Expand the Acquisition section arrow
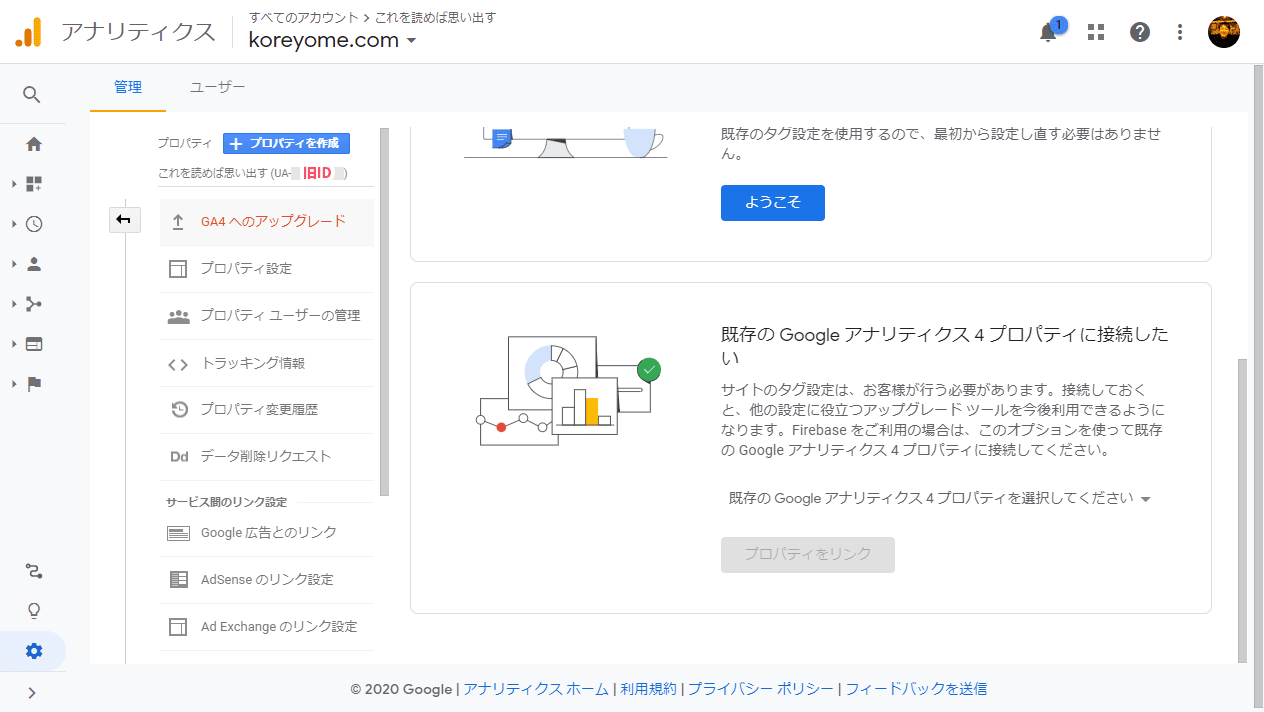1264x712 pixels. [x=14, y=304]
